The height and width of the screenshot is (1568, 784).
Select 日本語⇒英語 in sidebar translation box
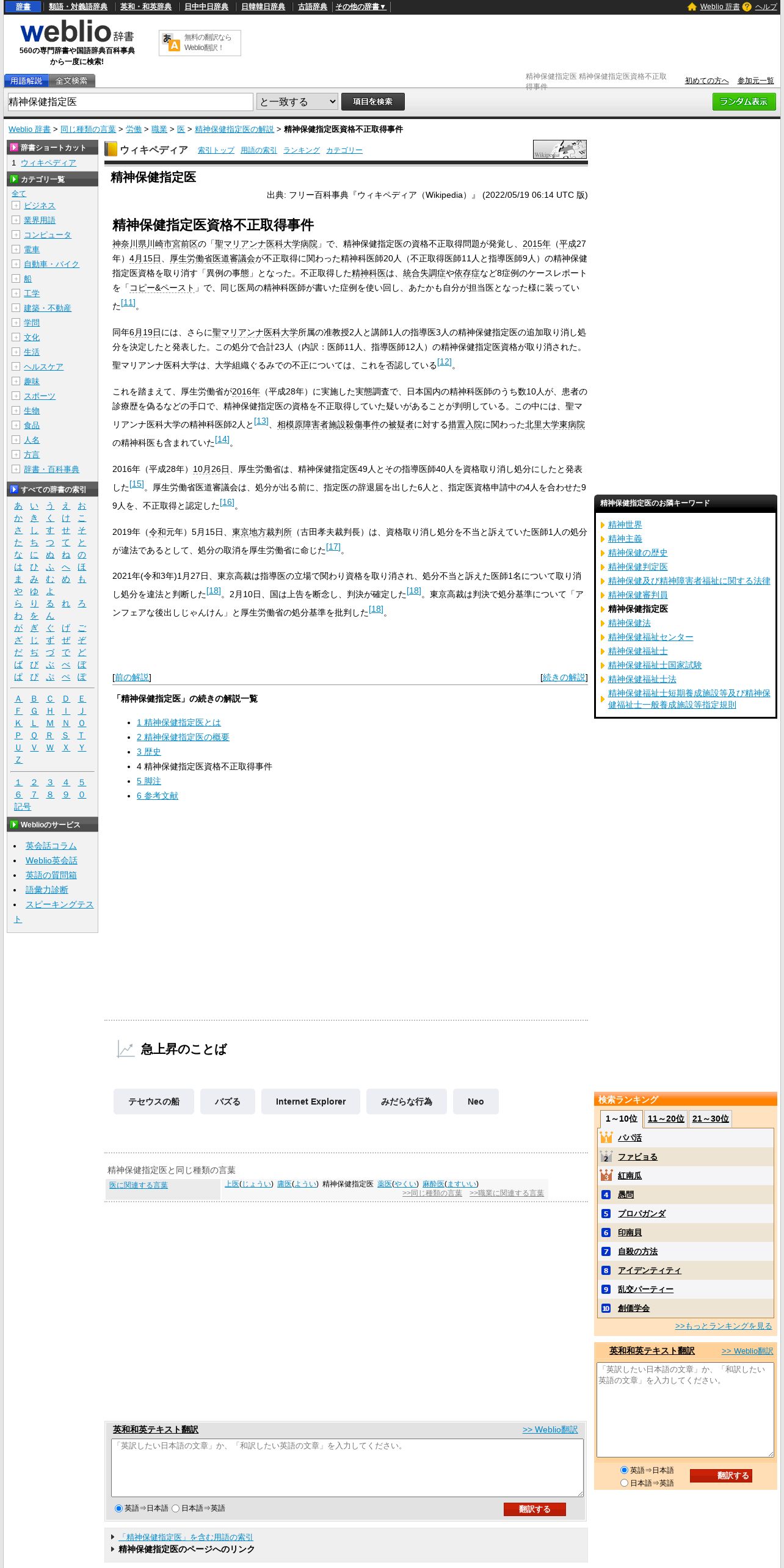pos(624,1483)
